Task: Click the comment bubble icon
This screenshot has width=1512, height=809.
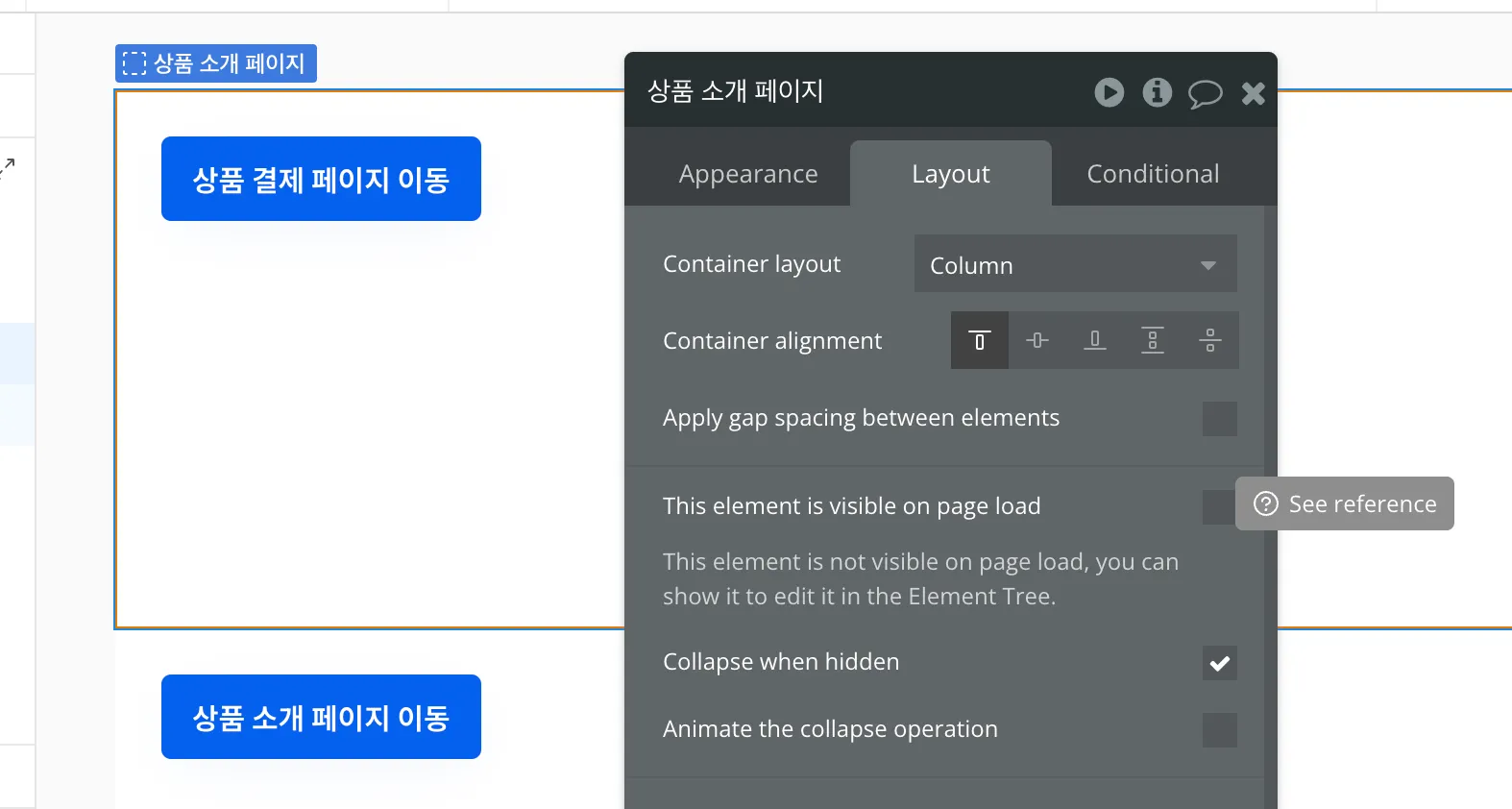Action: click(x=1205, y=93)
